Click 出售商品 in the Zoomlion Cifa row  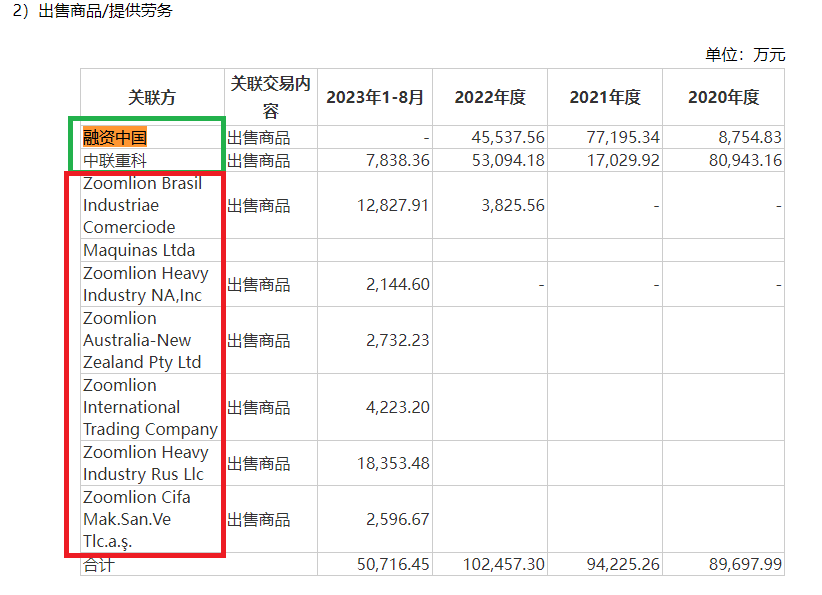tap(258, 520)
